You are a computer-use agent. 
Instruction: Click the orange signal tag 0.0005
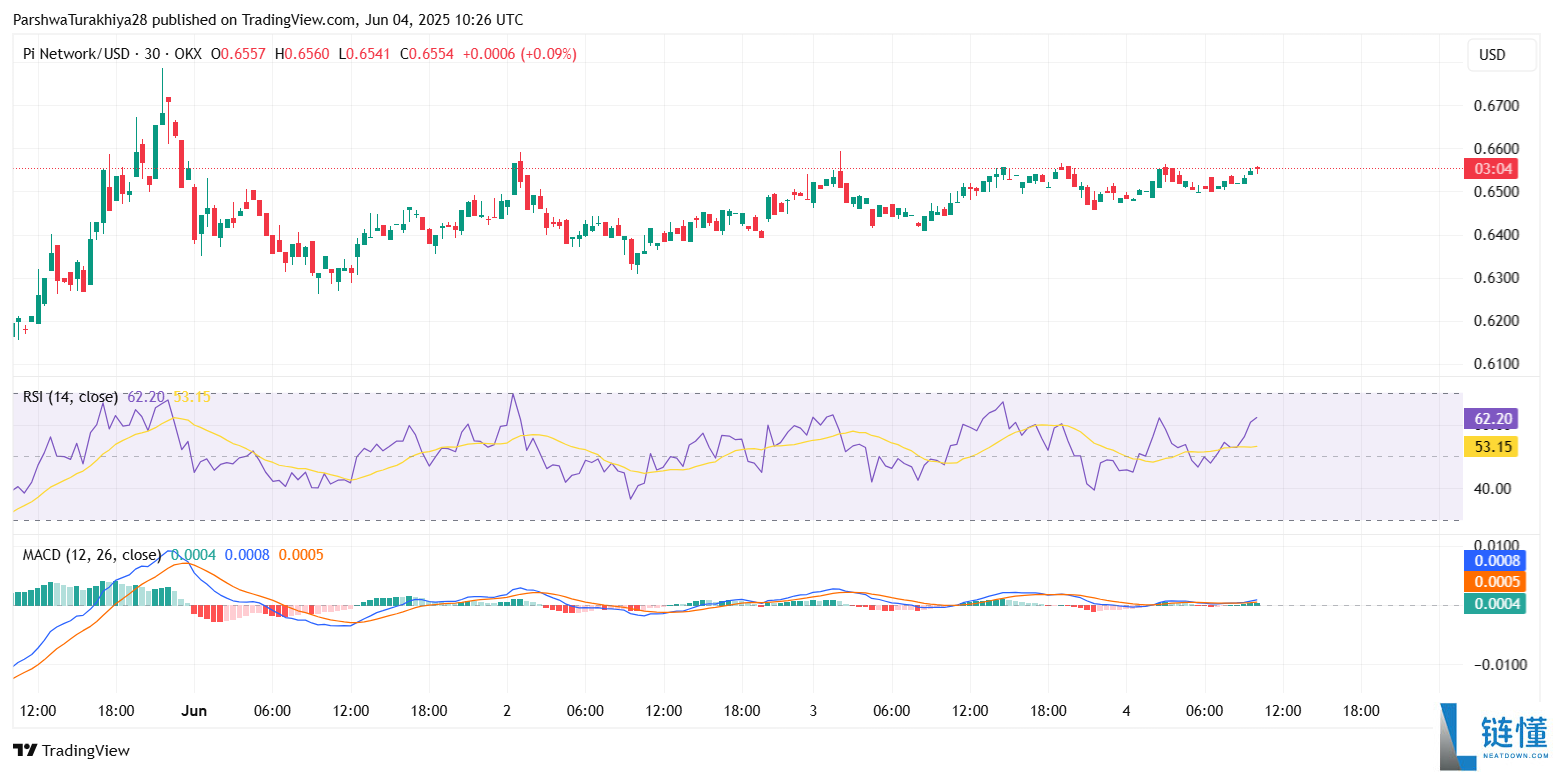point(1494,582)
